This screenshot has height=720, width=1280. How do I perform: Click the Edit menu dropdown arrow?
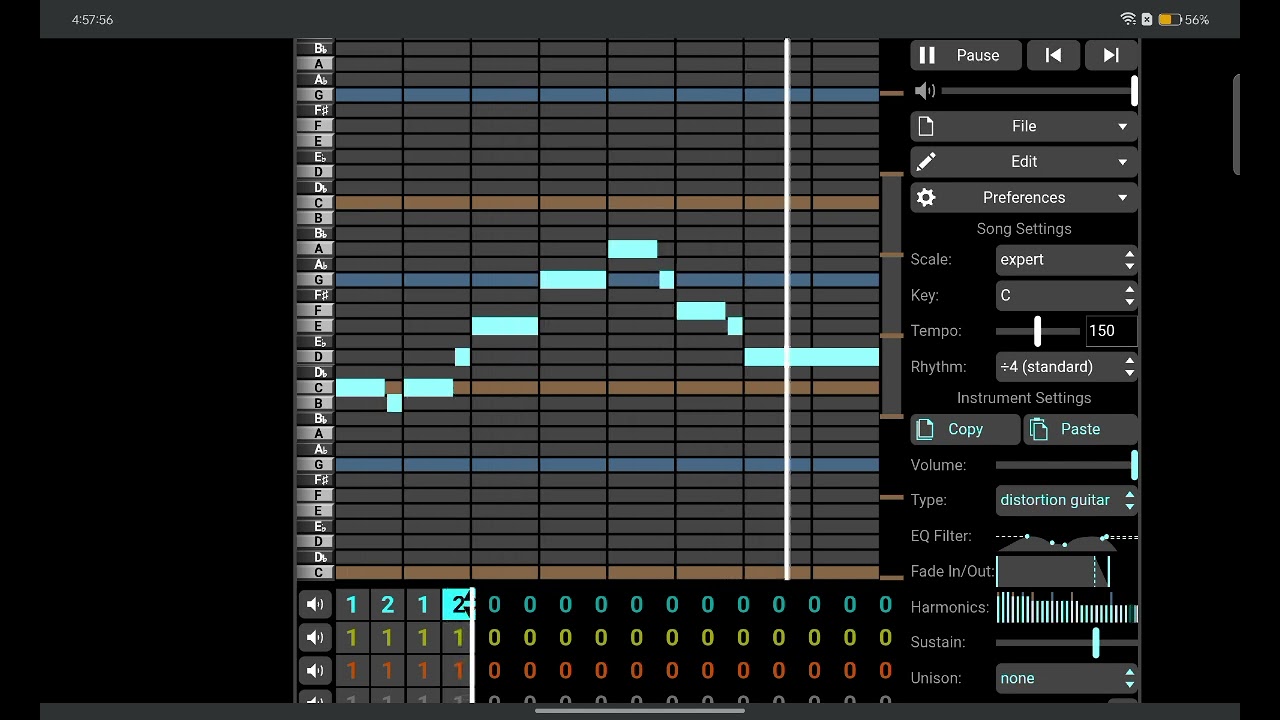click(x=1122, y=162)
